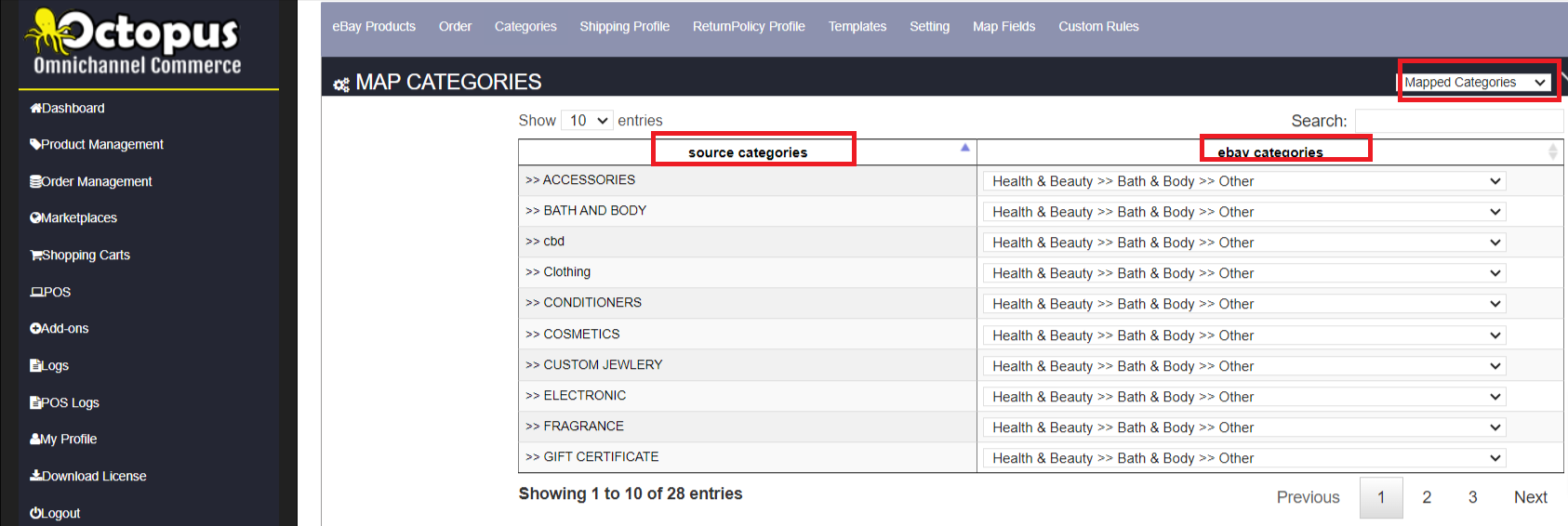Open the eBay Products tab

point(374,26)
